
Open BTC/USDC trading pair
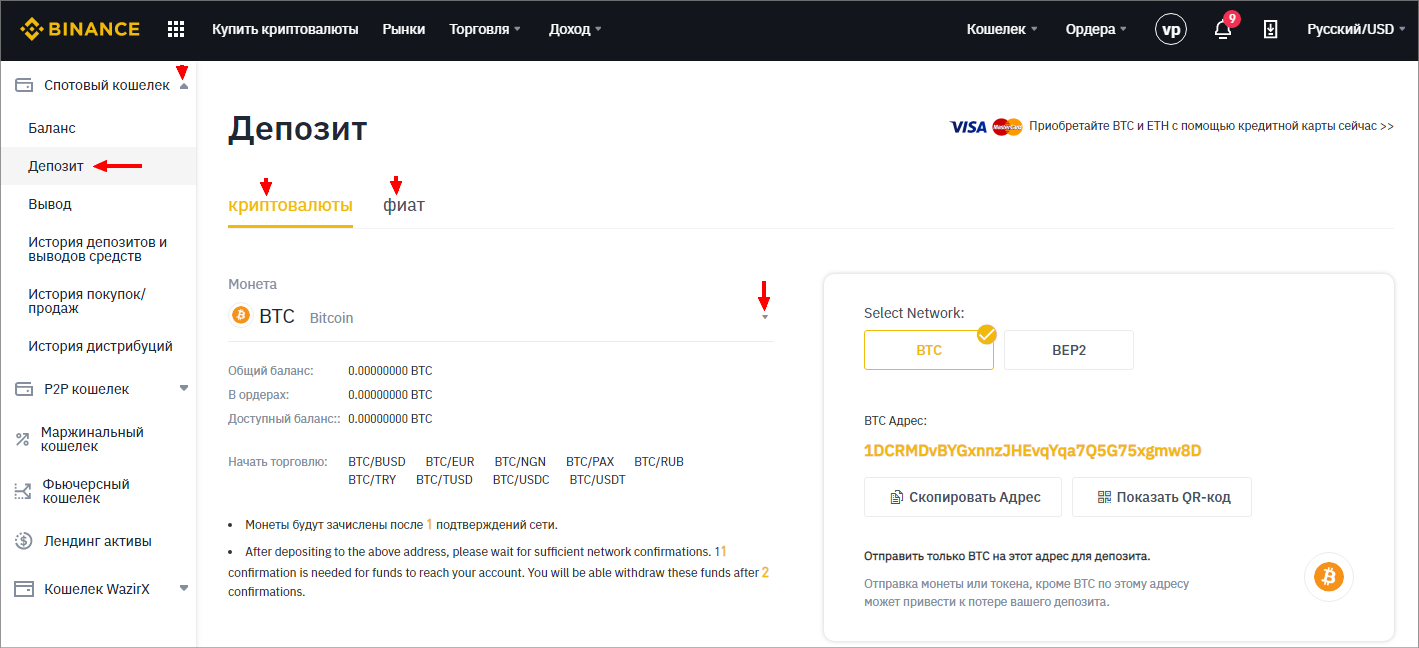point(521,480)
